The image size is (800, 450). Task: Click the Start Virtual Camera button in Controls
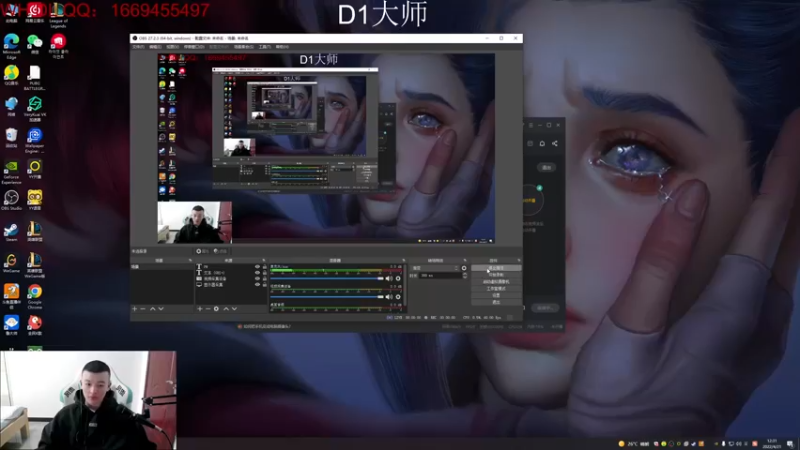coord(496,282)
